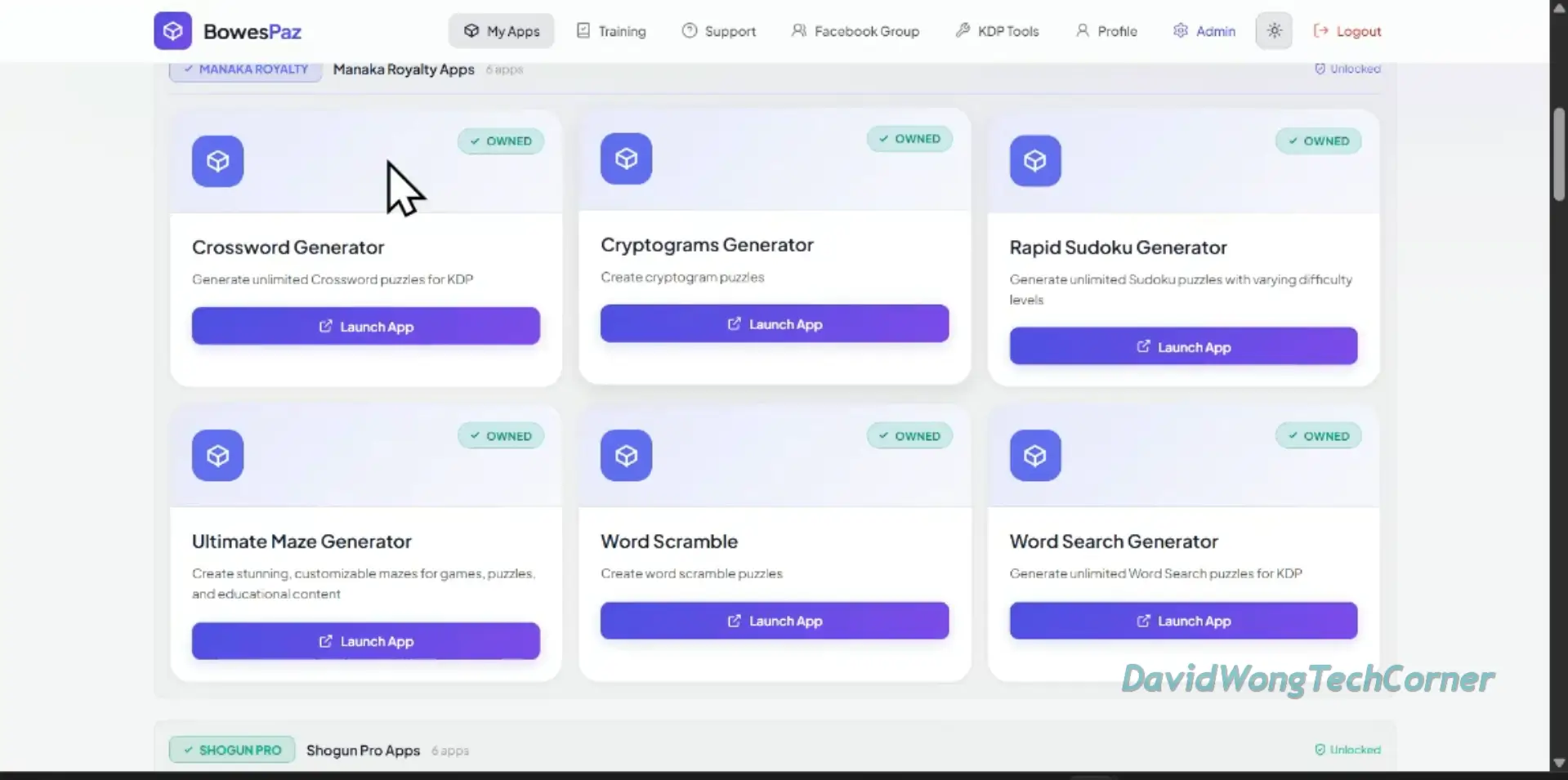Visit the Facebook Group link

click(x=855, y=31)
